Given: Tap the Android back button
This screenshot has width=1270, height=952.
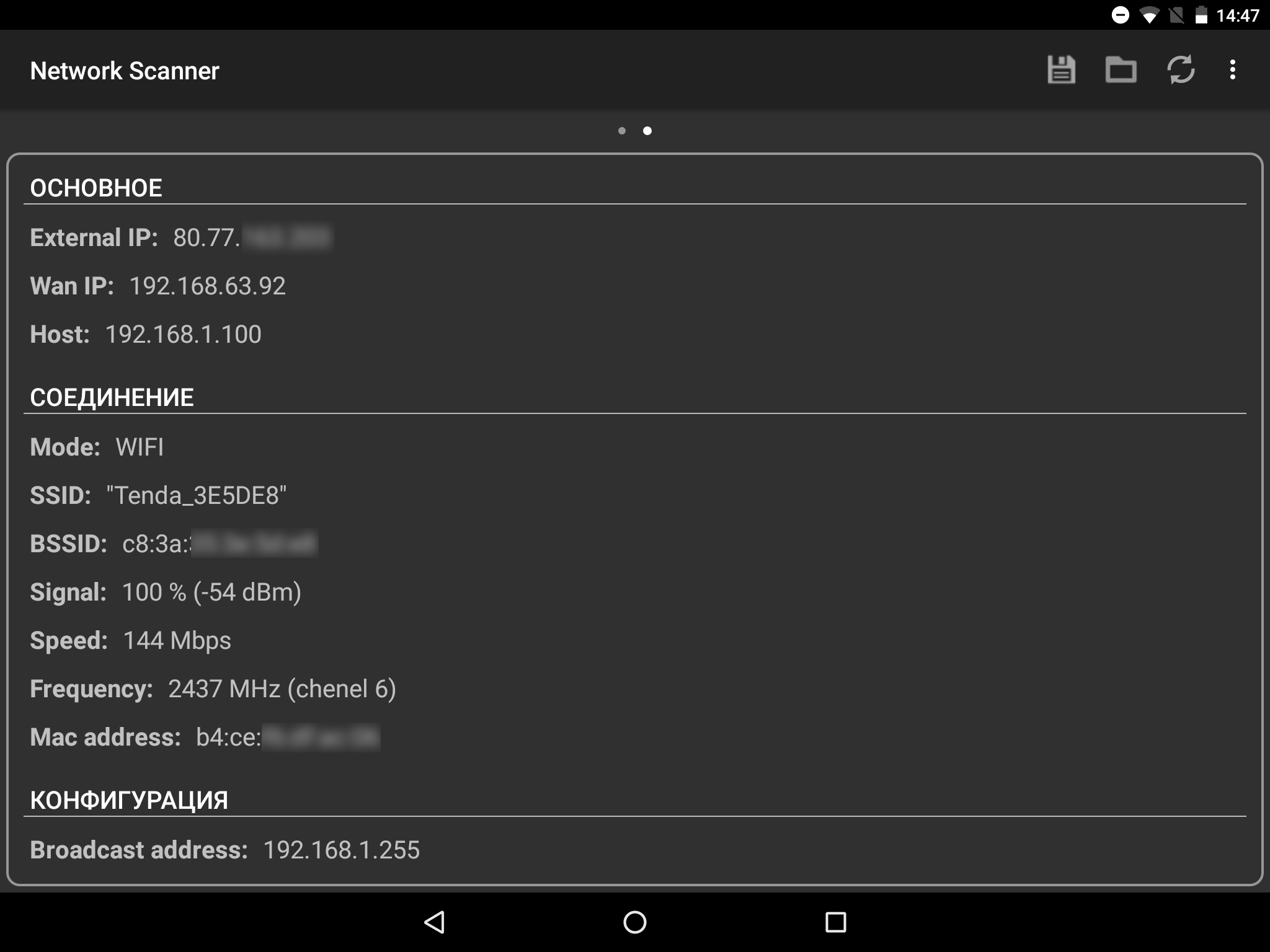Looking at the screenshot, I should tap(434, 922).
